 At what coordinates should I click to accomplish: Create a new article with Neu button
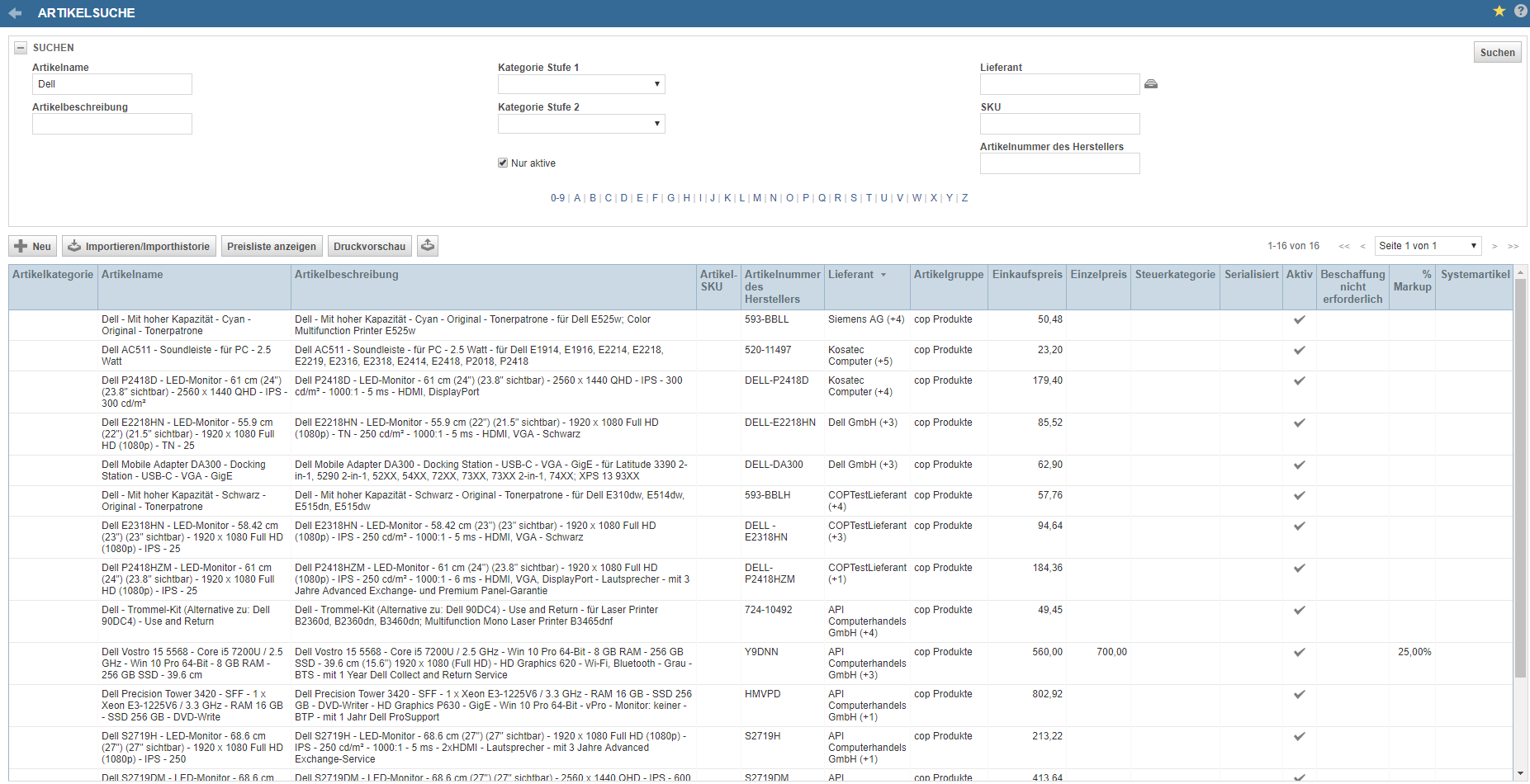(33, 246)
